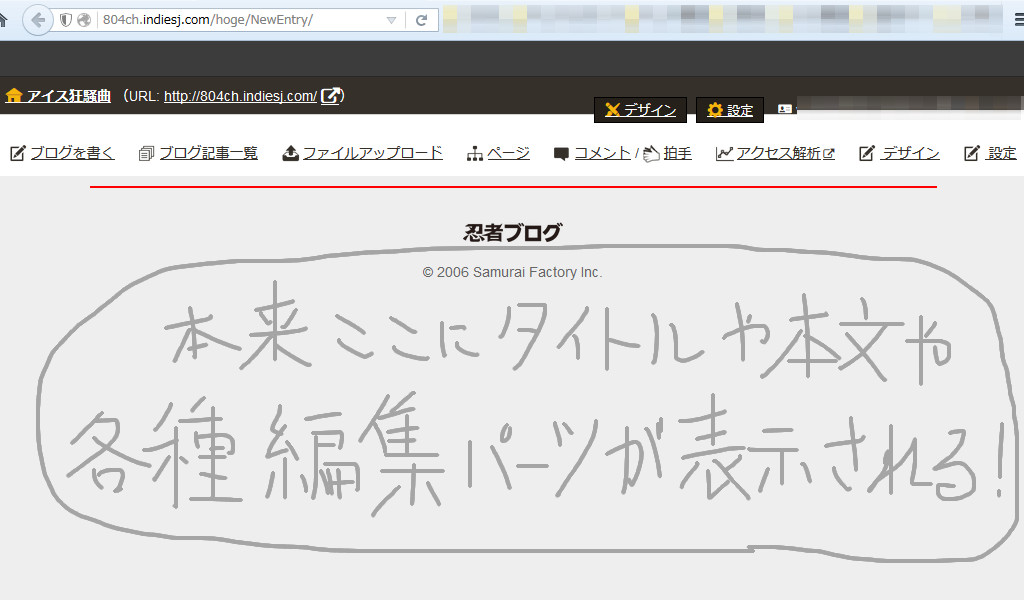Open the コメント menu link
This screenshot has height=600, width=1024.
pos(602,153)
